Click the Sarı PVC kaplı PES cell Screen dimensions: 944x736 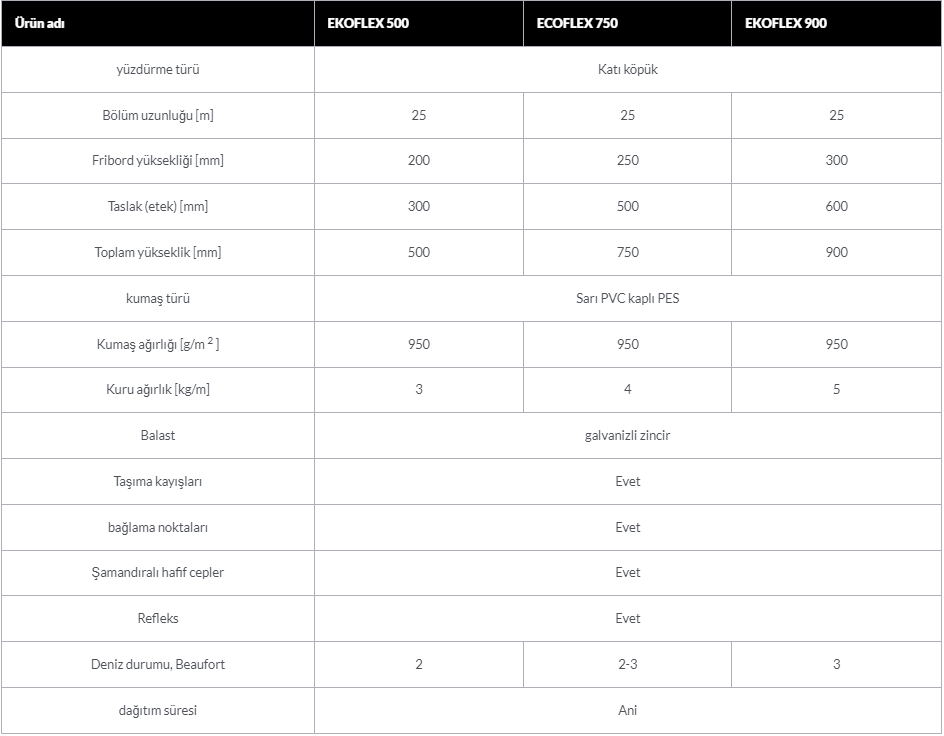[x=627, y=298]
